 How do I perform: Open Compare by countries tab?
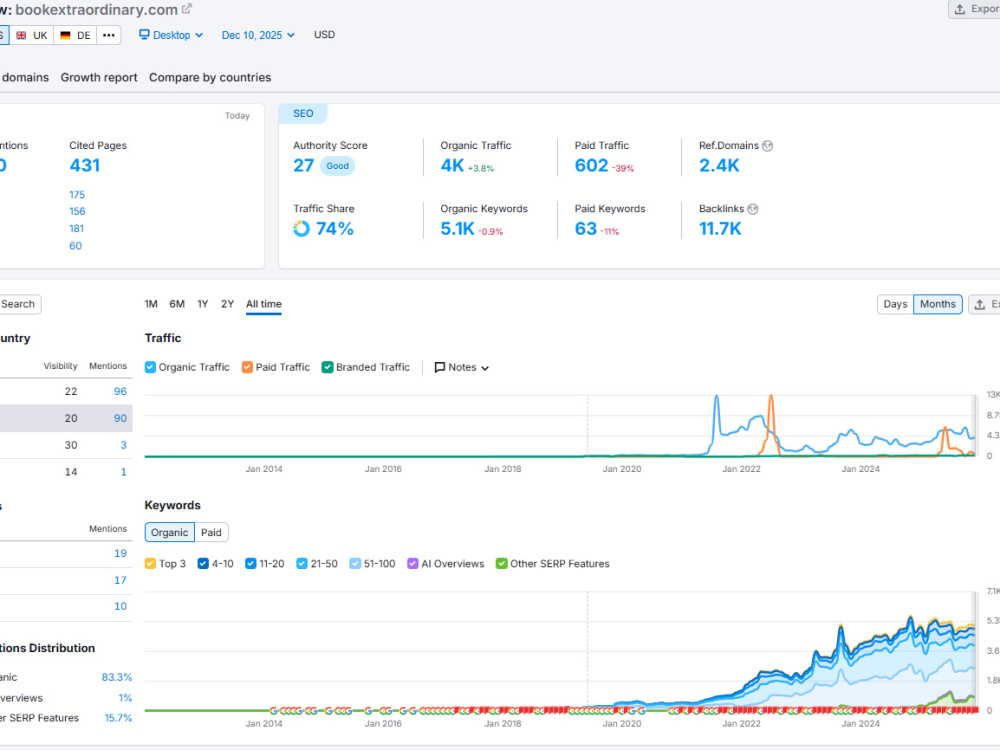point(210,77)
